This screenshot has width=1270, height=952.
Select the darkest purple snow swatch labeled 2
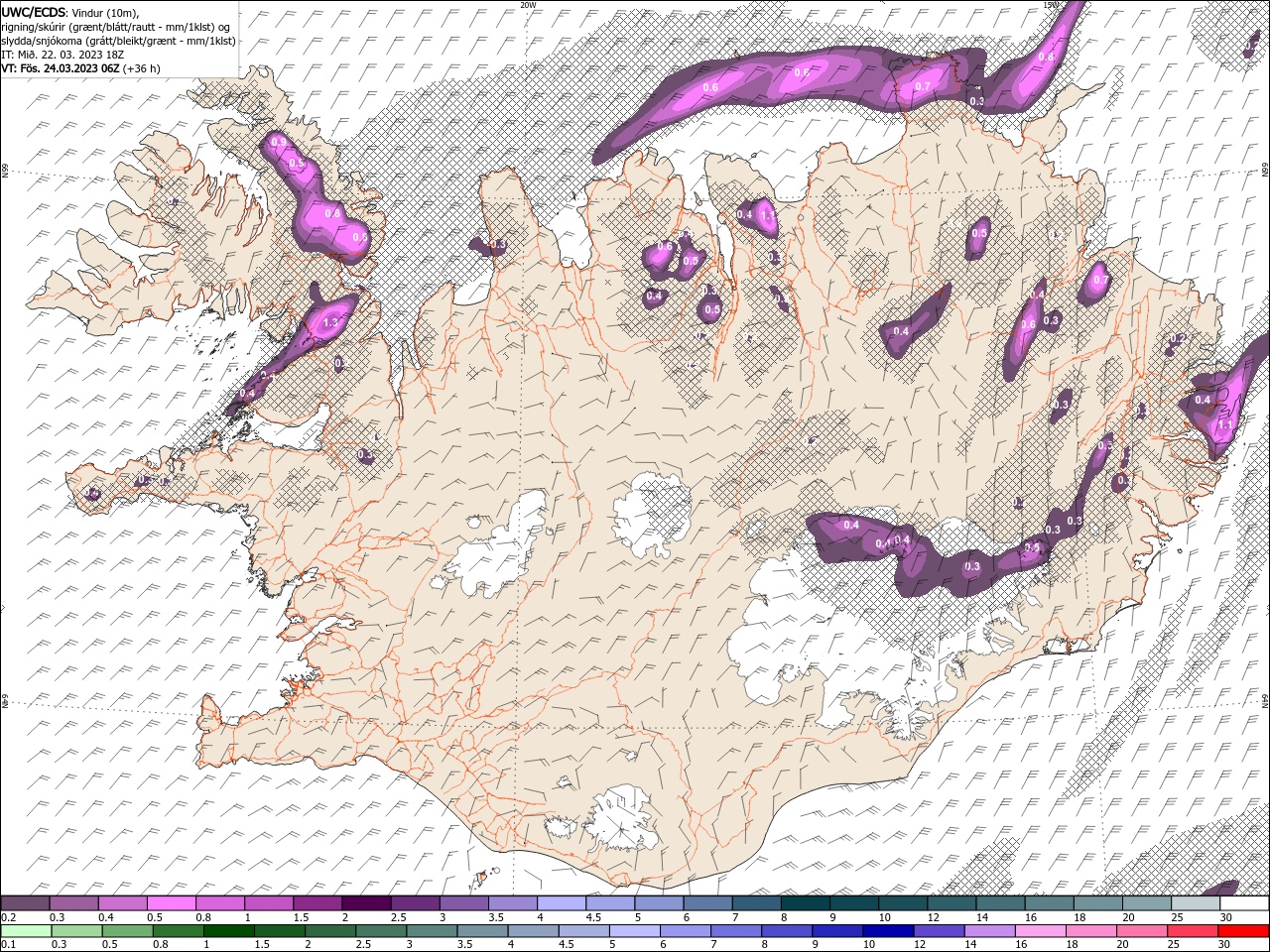click(365, 903)
